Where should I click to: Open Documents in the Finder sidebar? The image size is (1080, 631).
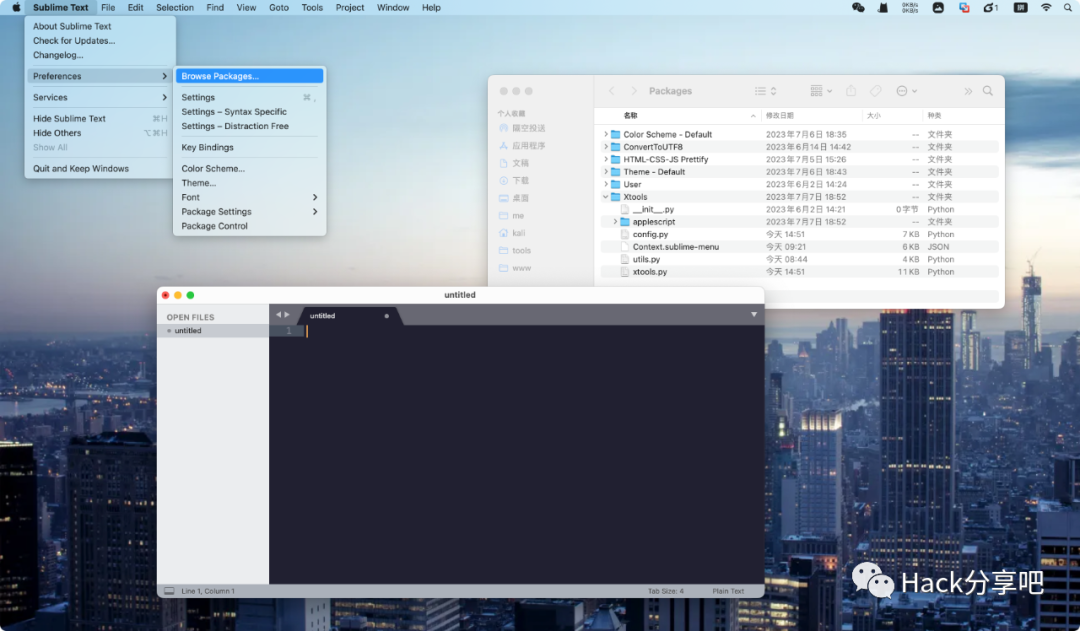pos(514,163)
